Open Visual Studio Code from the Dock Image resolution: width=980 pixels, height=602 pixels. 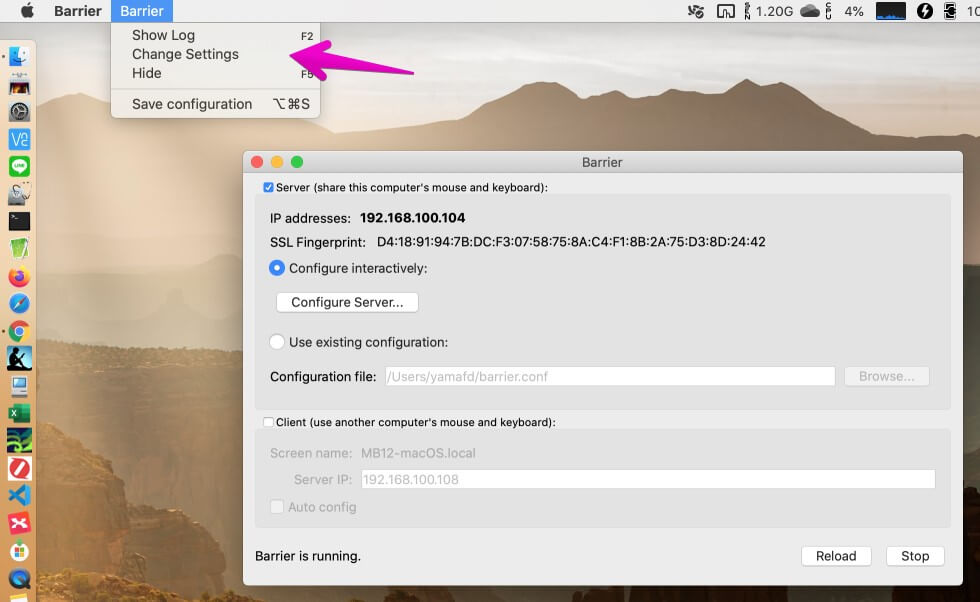pos(19,496)
